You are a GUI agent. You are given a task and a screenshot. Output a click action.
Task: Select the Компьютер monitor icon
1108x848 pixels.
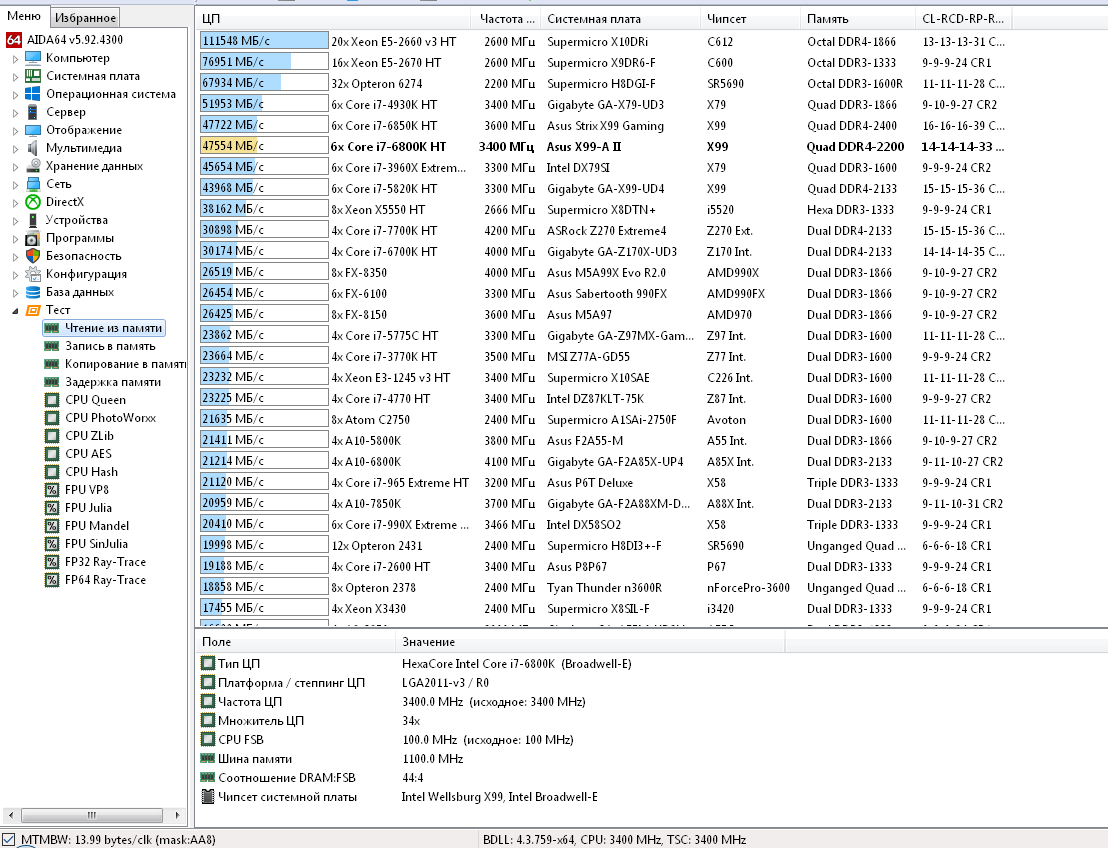(x=33, y=58)
